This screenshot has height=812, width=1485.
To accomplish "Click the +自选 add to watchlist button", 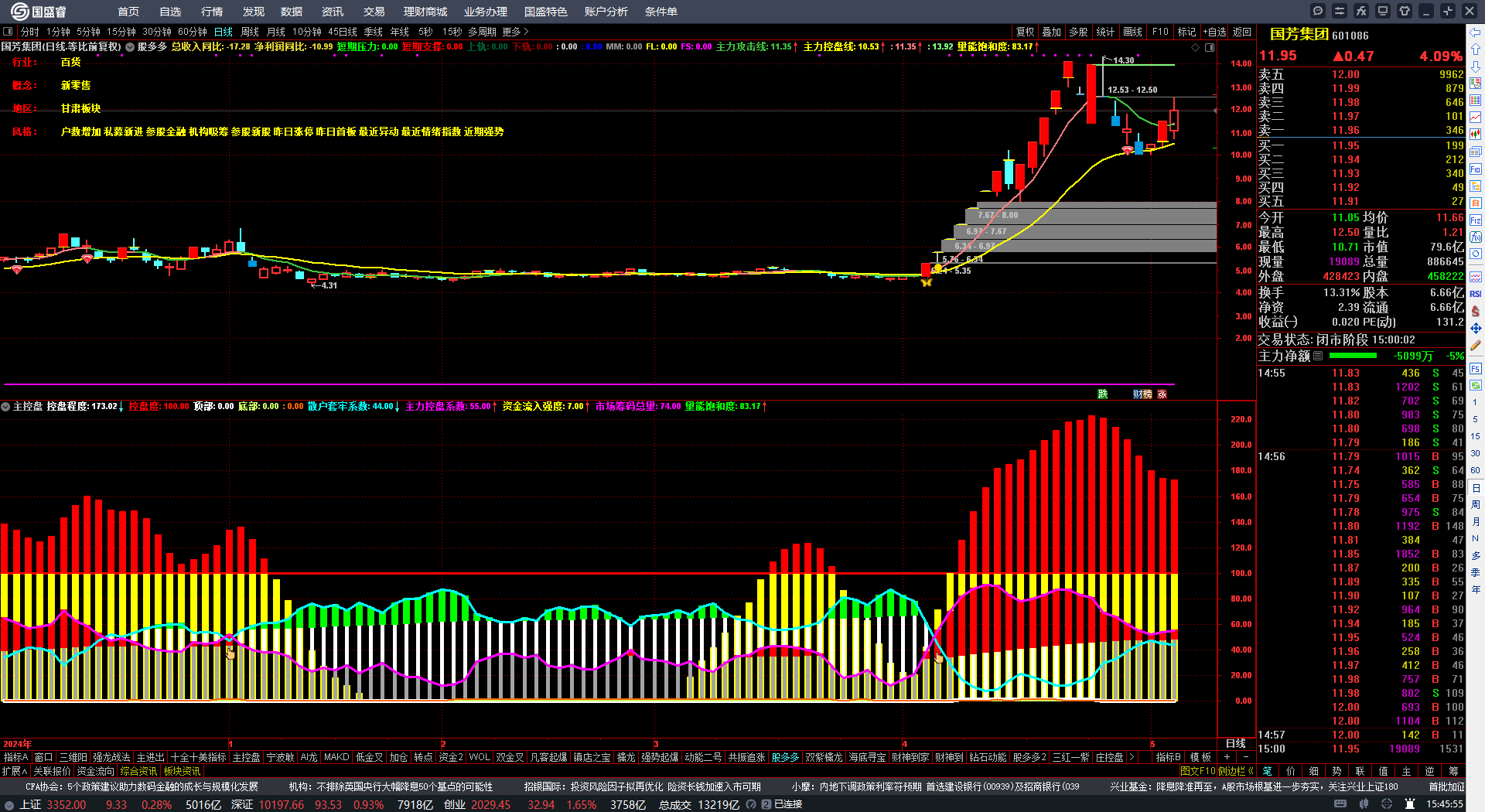I will tap(1215, 32).
